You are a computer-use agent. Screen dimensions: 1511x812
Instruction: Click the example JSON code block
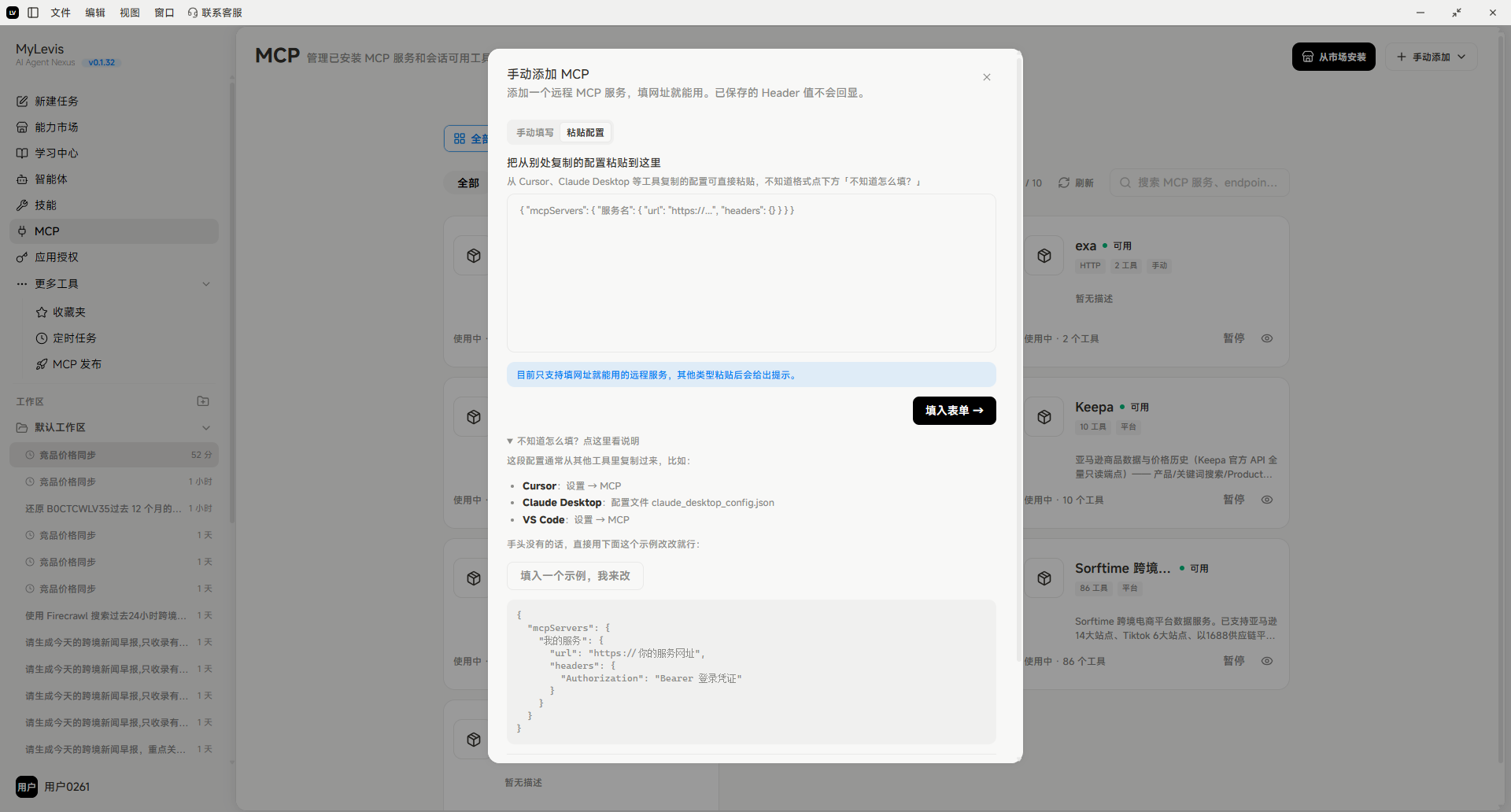pos(752,672)
